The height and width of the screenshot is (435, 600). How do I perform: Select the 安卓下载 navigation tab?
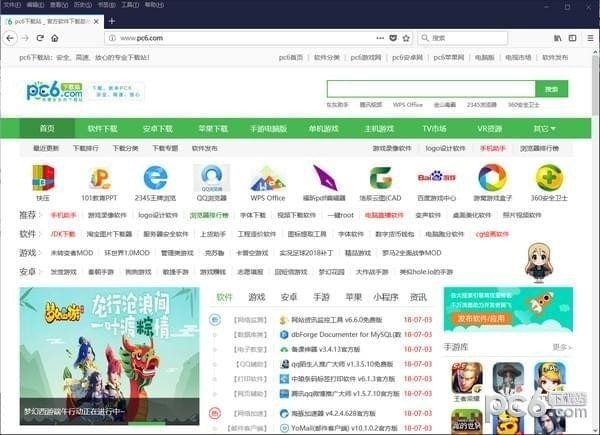pyautogui.click(x=157, y=128)
